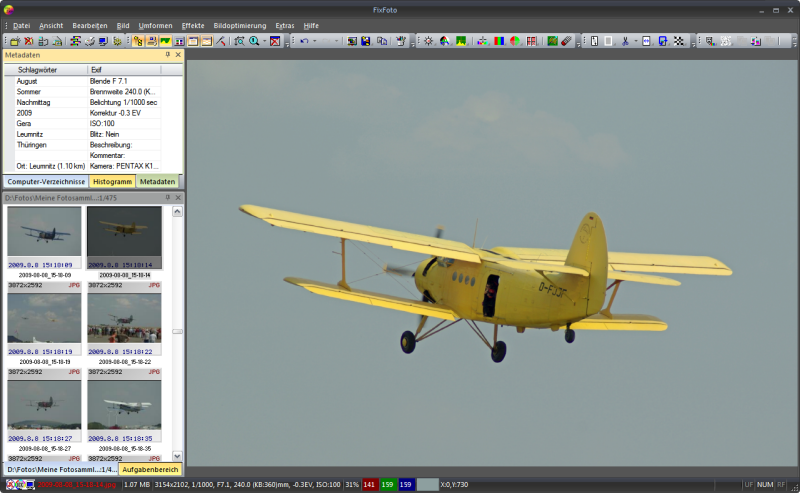Open the RGB color bars tool
The height and width of the screenshot is (493, 800).
499,41
